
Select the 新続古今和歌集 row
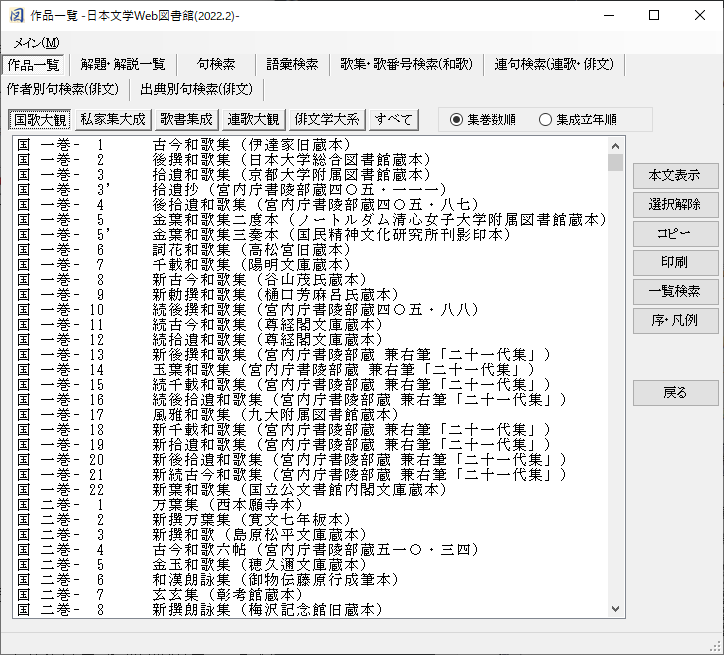coord(310,475)
